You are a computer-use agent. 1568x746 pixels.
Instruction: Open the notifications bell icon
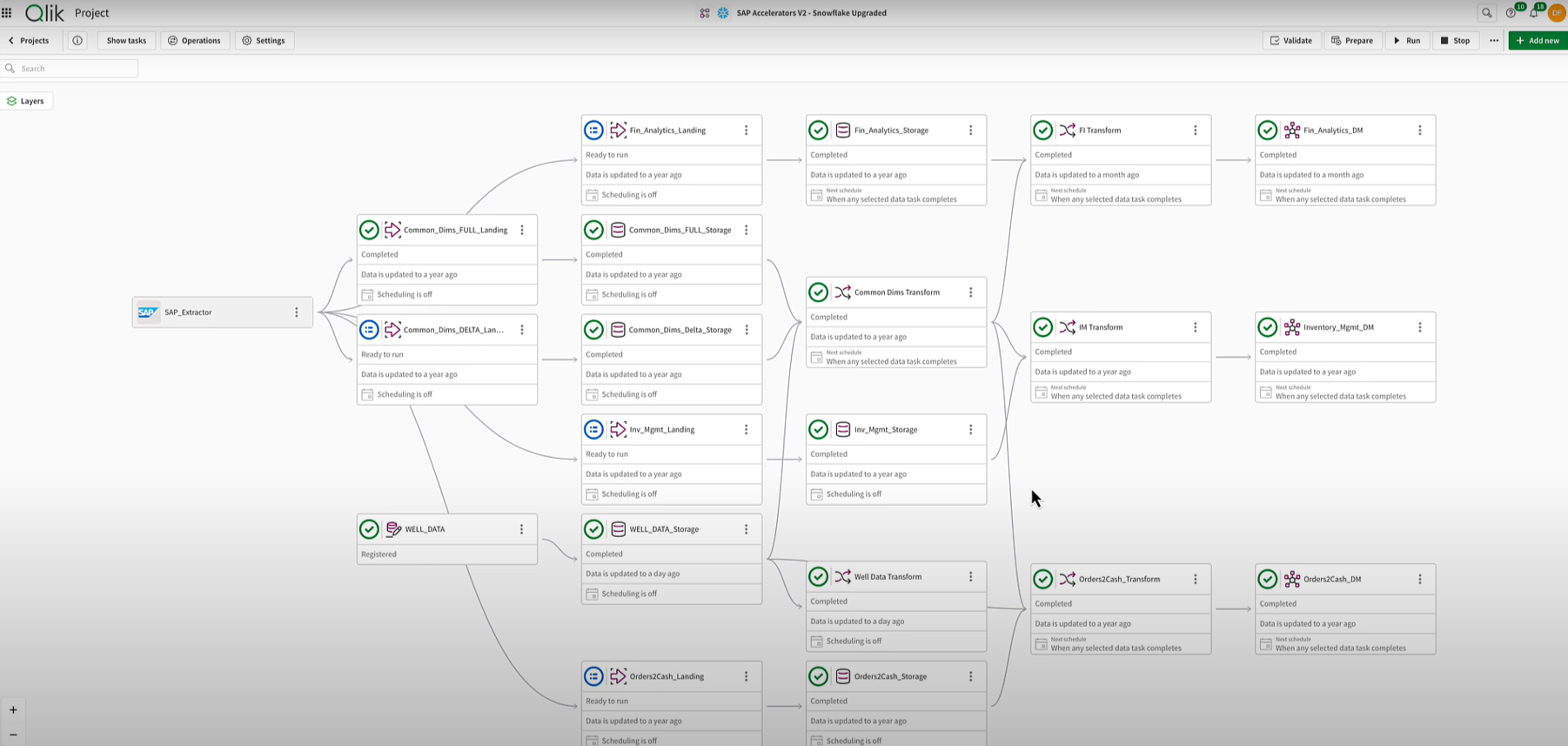pyautogui.click(x=1533, y=13)
